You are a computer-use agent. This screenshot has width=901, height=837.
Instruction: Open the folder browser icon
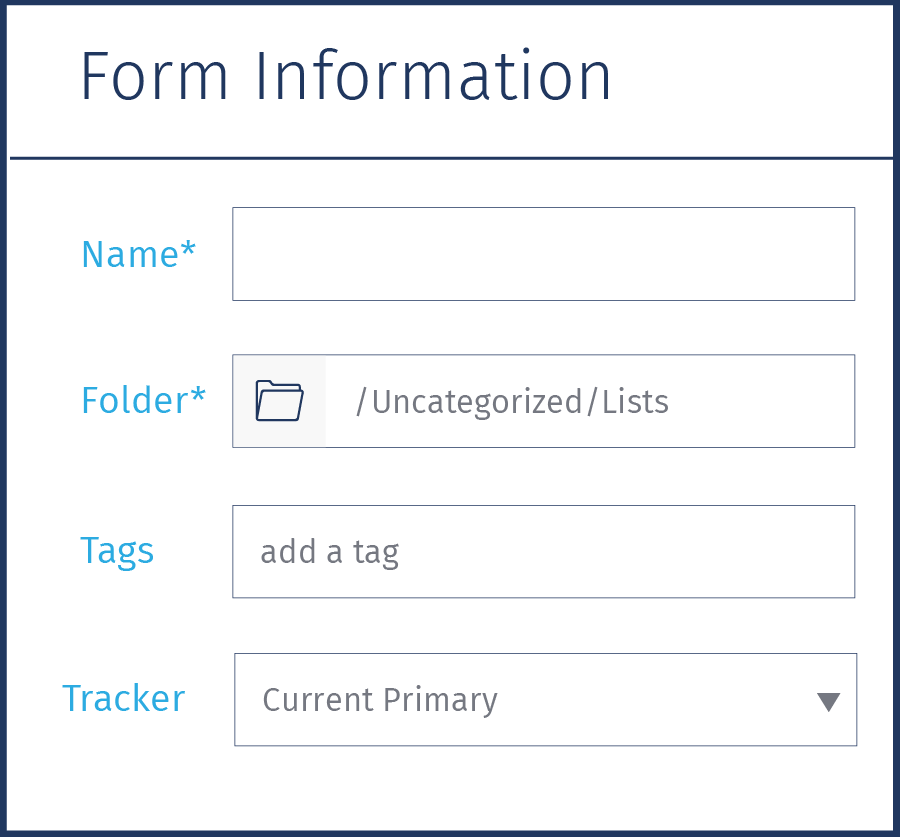pos(279,401)
